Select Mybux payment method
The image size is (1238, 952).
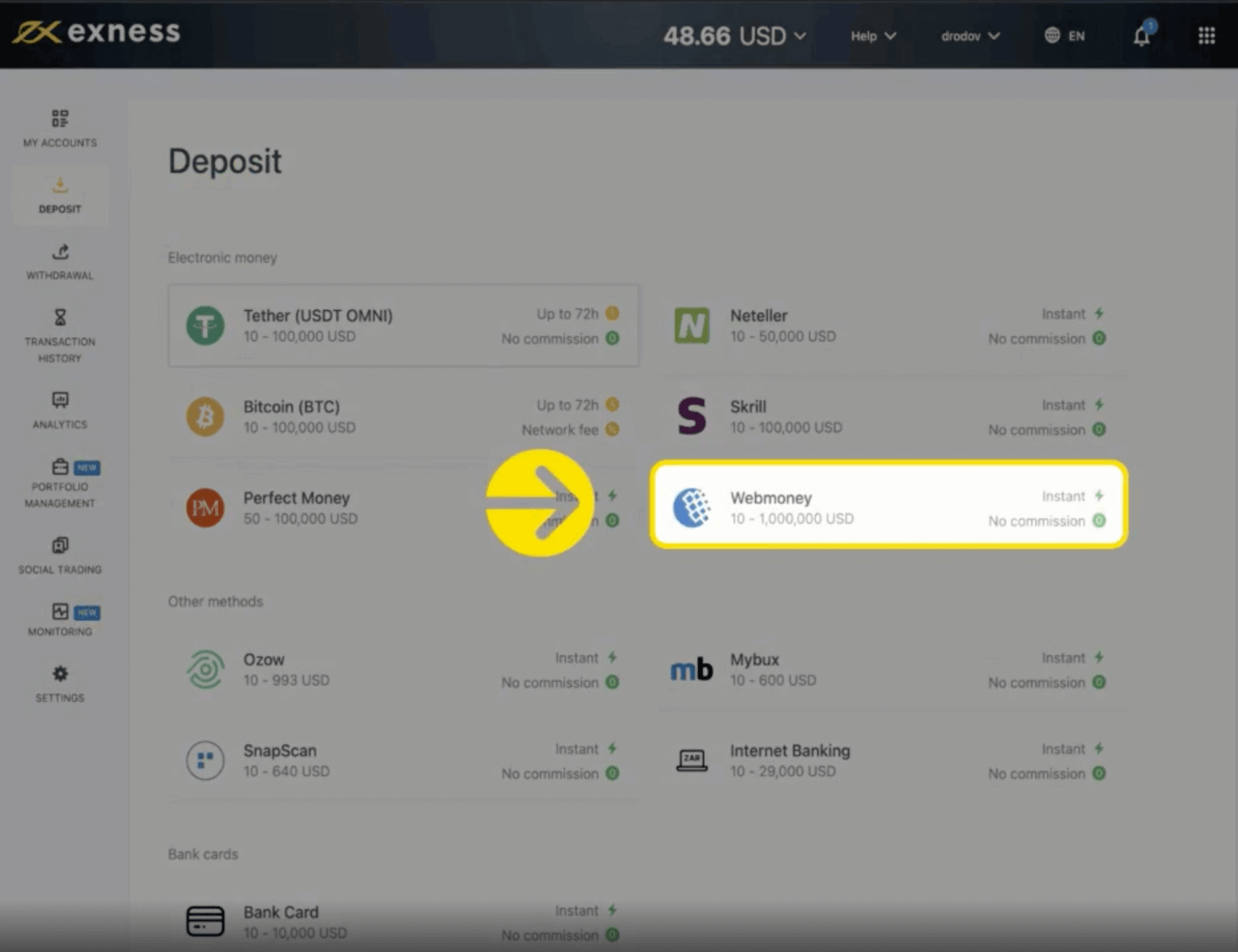pos(890,670)
